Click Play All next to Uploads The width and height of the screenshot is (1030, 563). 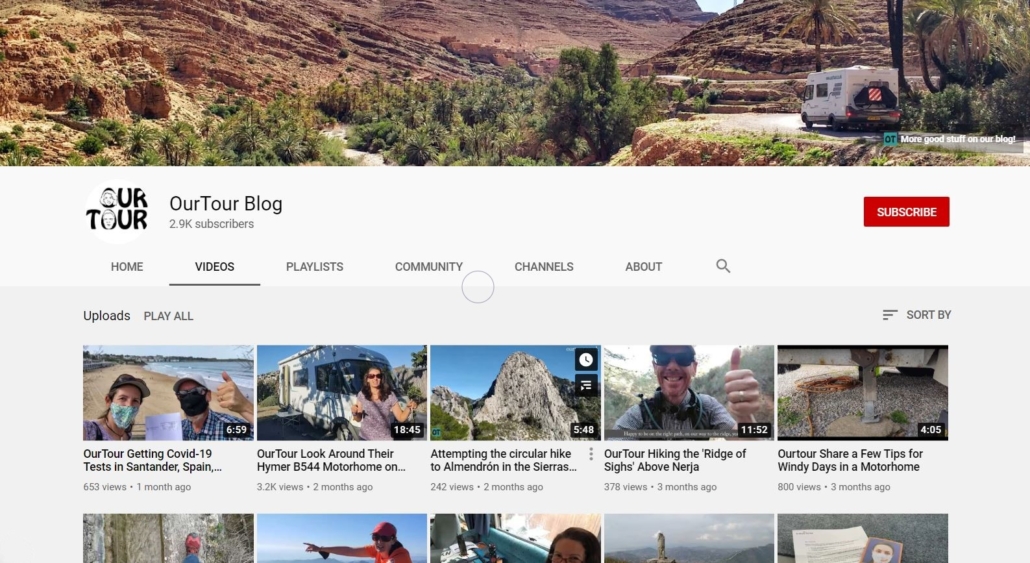click(x=168, y=316)
